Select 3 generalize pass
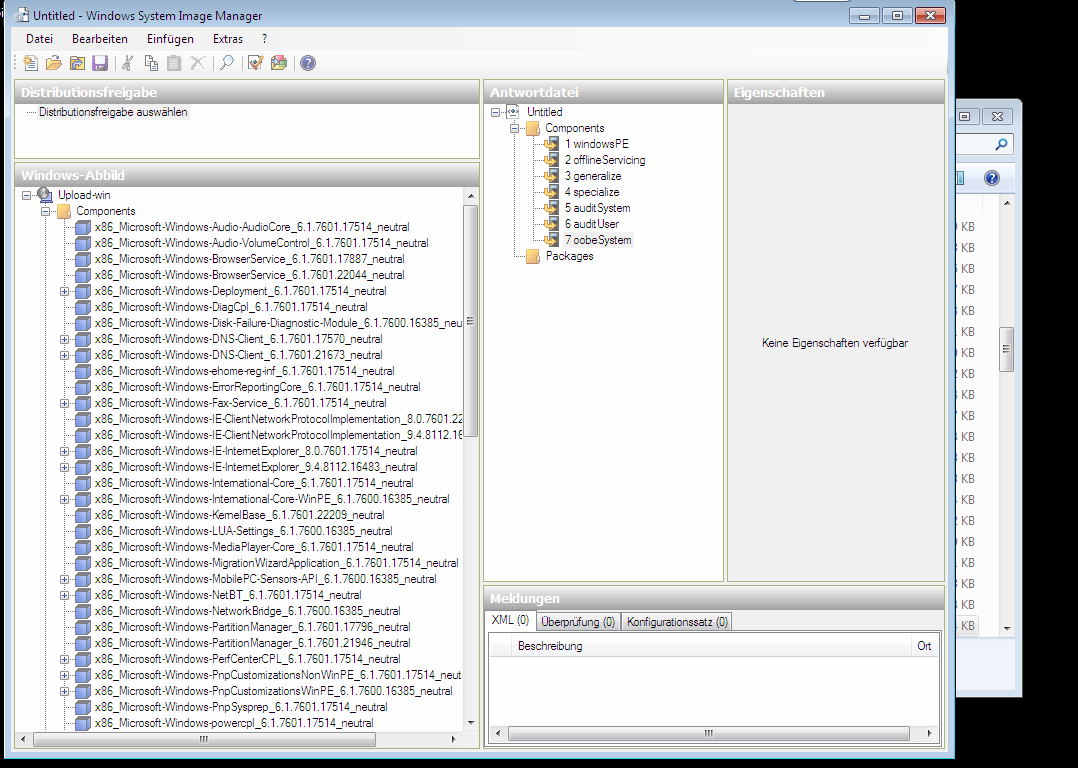 (x=593, y=176)
